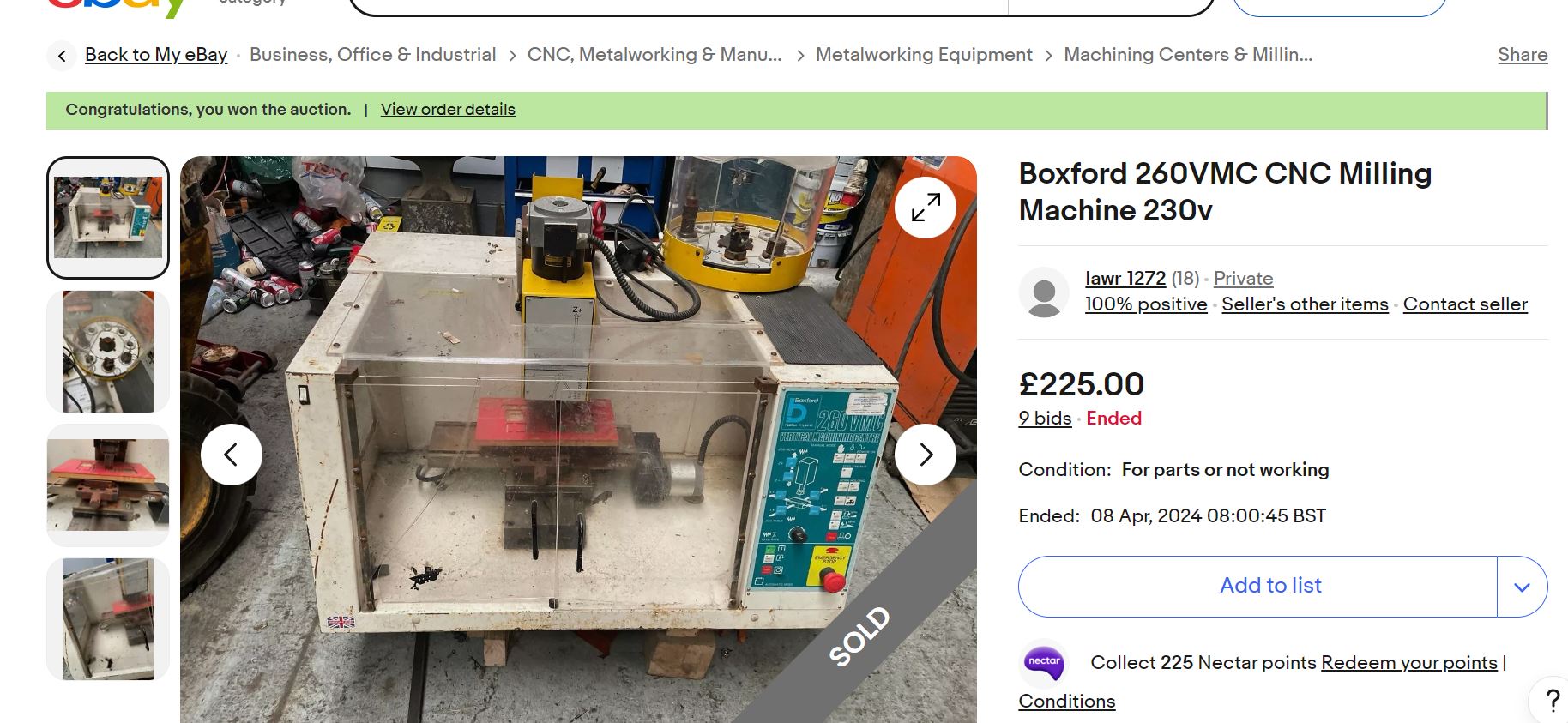The width and height of the screenshot is (1568, 723).
Task: Open Contact seller link
Action: coord(1464,304)
